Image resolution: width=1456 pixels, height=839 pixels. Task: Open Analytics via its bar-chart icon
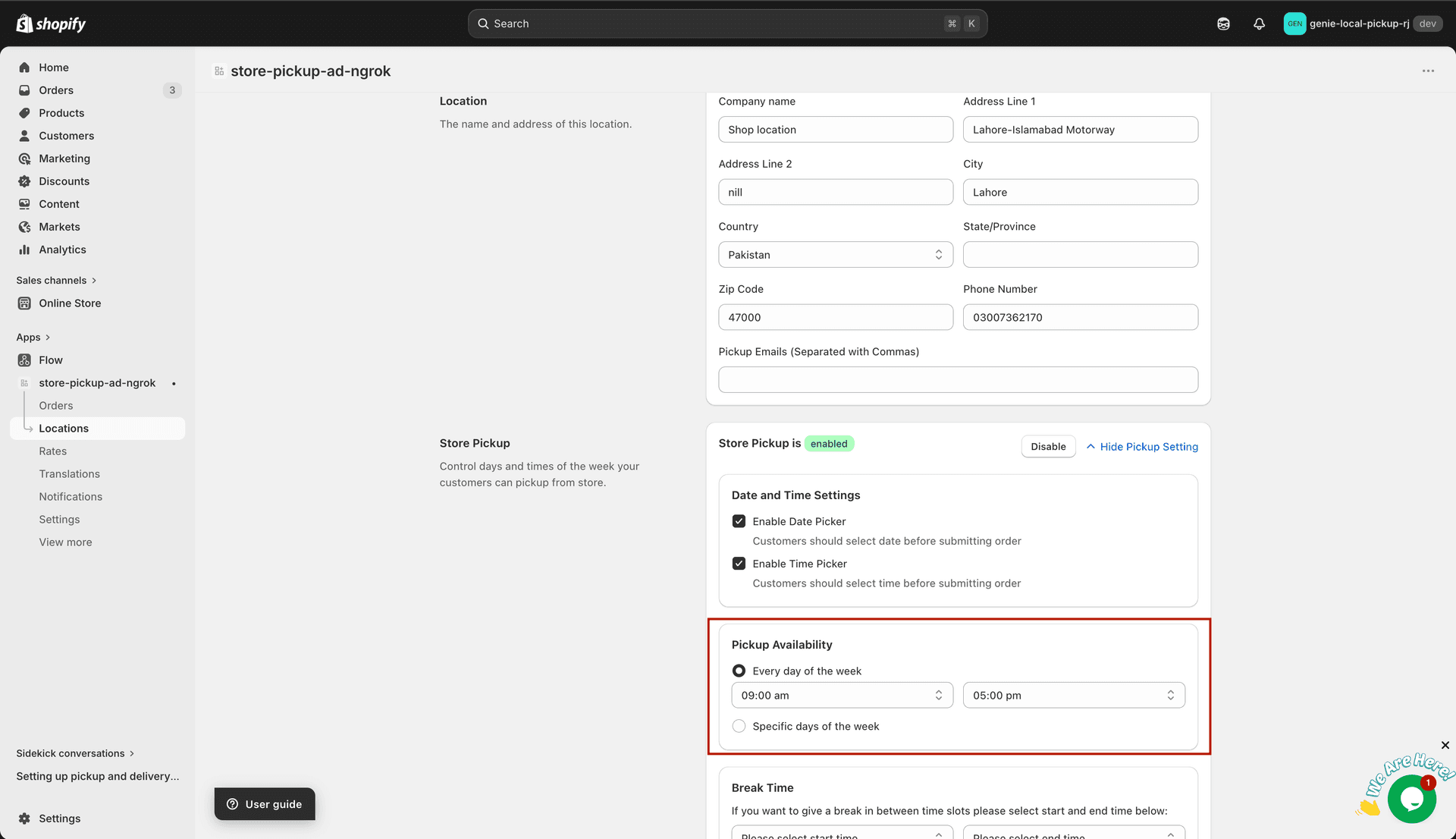(x=25, y=249)
